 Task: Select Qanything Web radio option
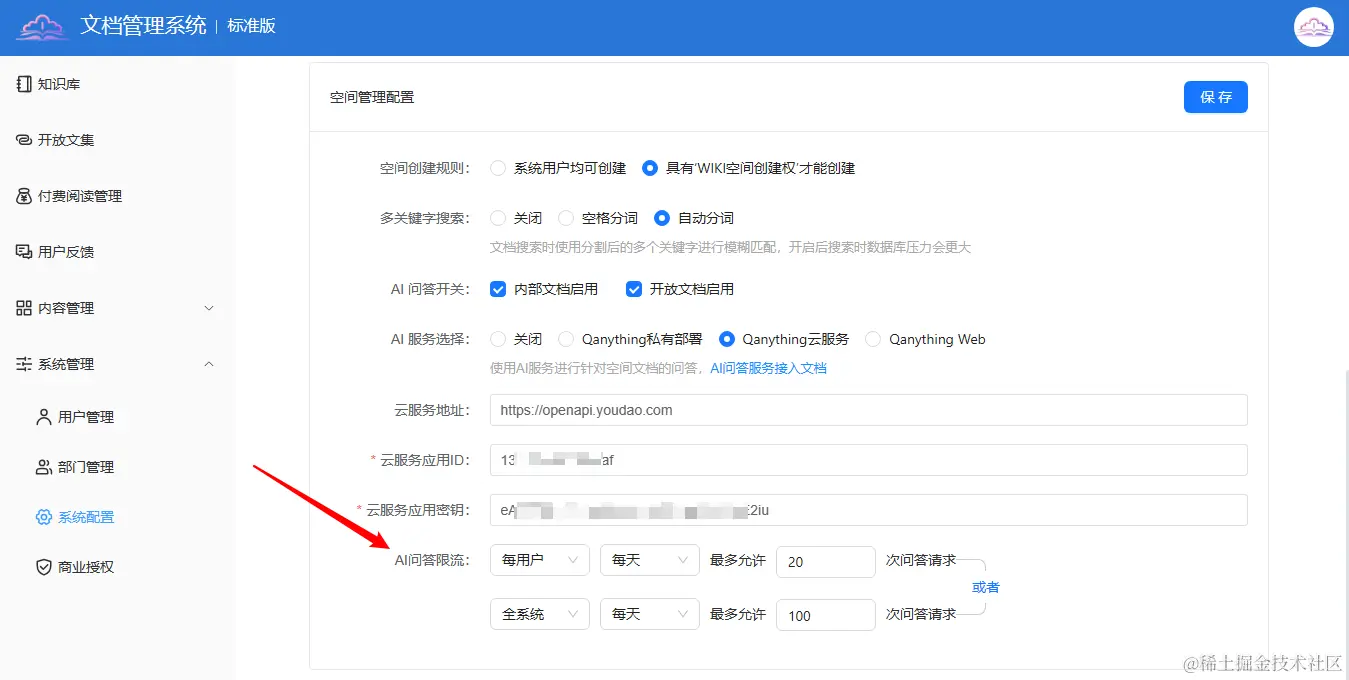click(873, 339)
